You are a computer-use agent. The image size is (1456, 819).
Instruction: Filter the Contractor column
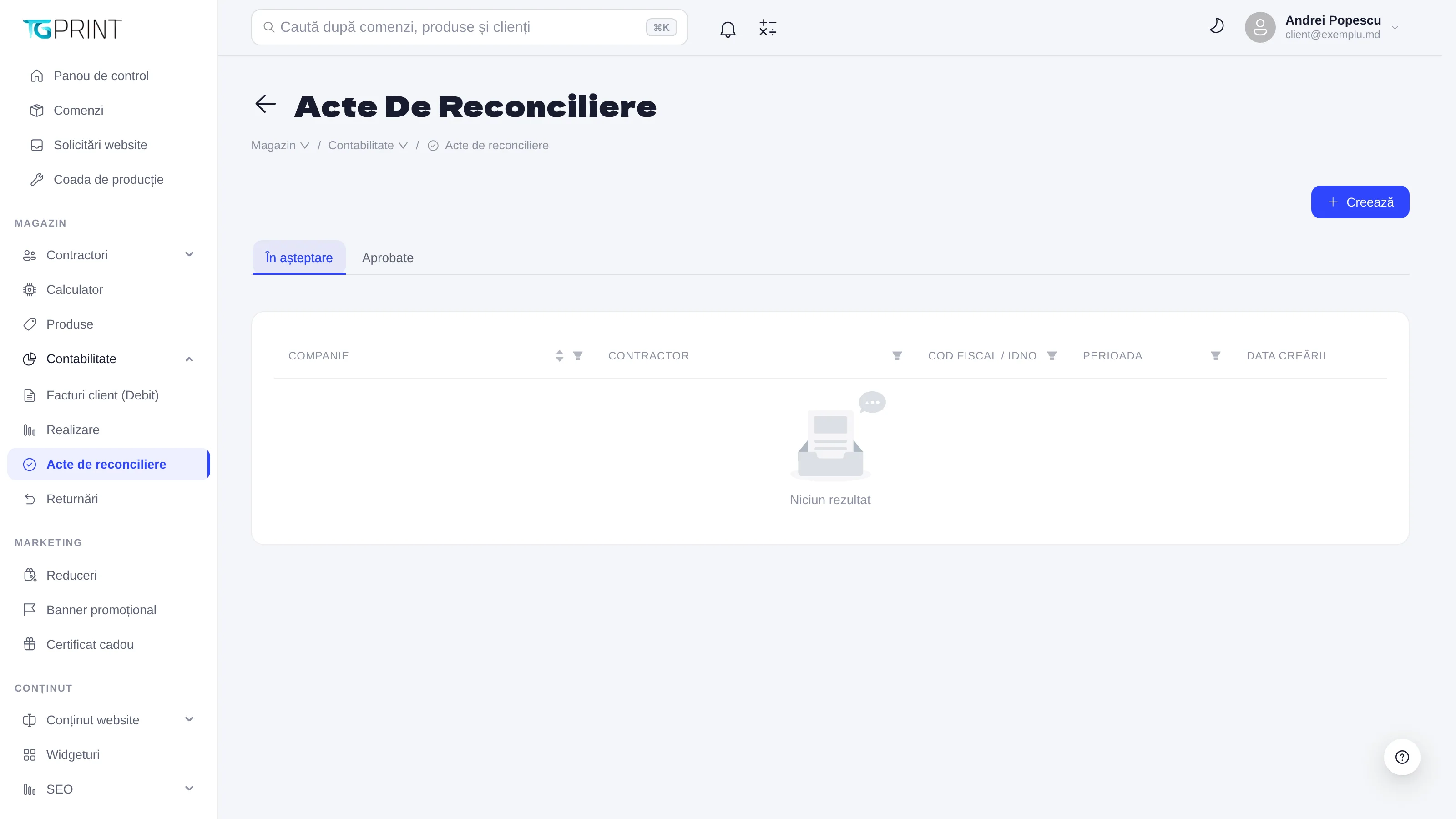(897, 355)
